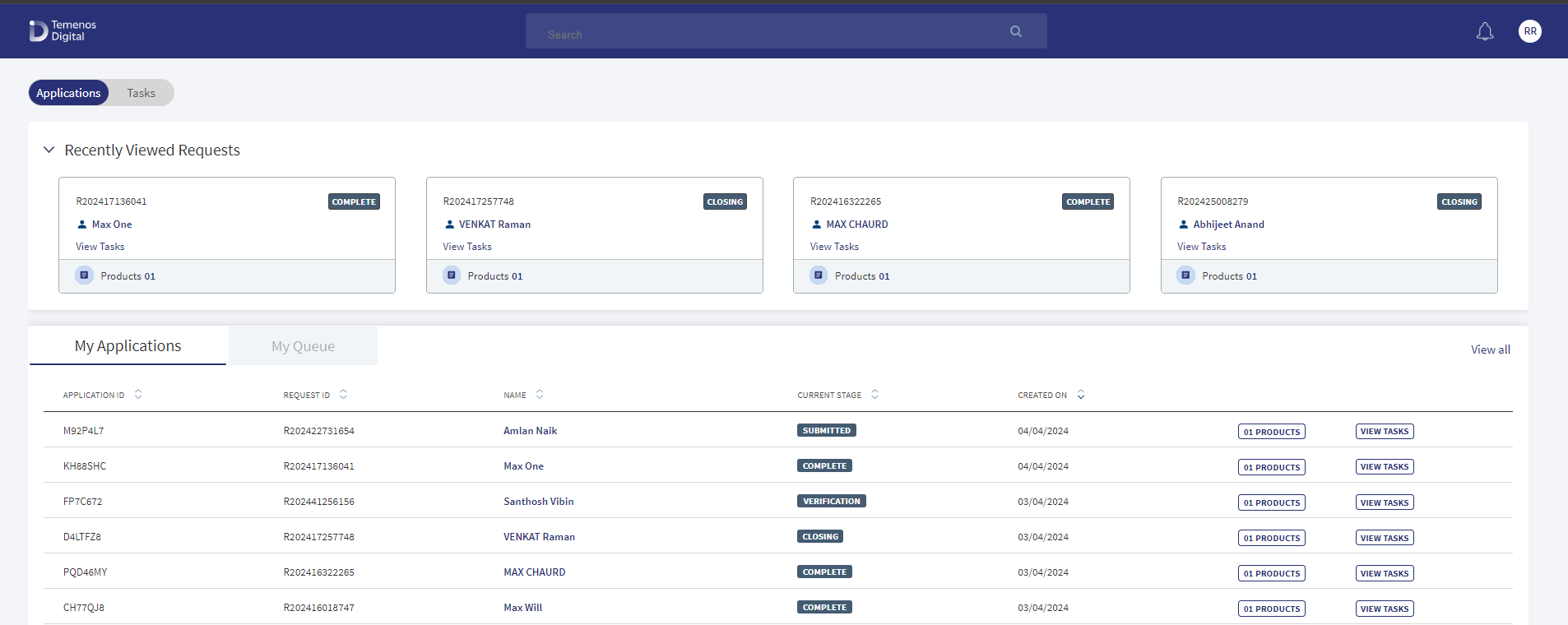The image size is (1568, 625).
Task: Sort by Request ID column arrows
Action: (343, 395)
